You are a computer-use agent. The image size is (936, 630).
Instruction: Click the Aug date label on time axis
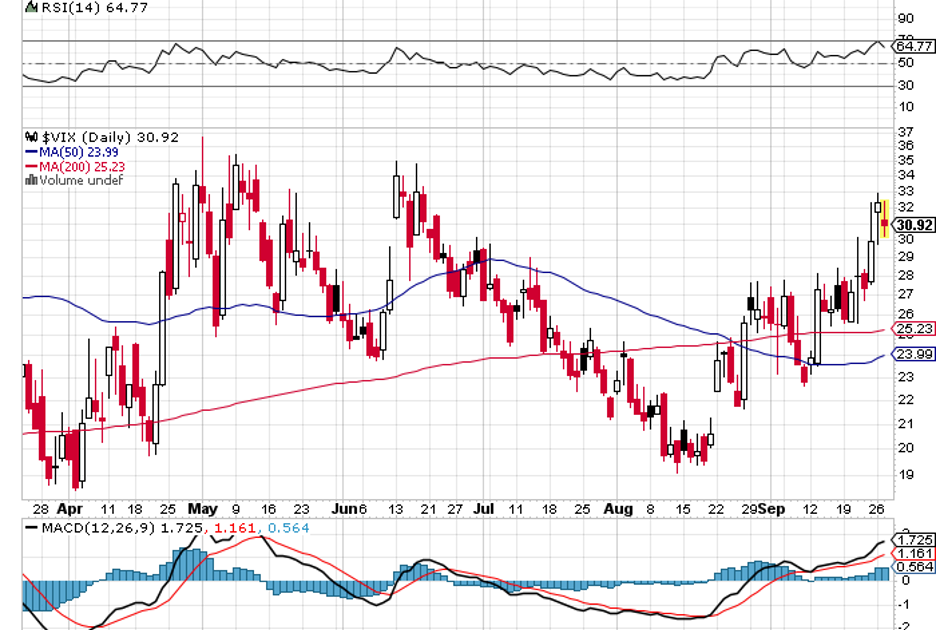tap(619, 508)
